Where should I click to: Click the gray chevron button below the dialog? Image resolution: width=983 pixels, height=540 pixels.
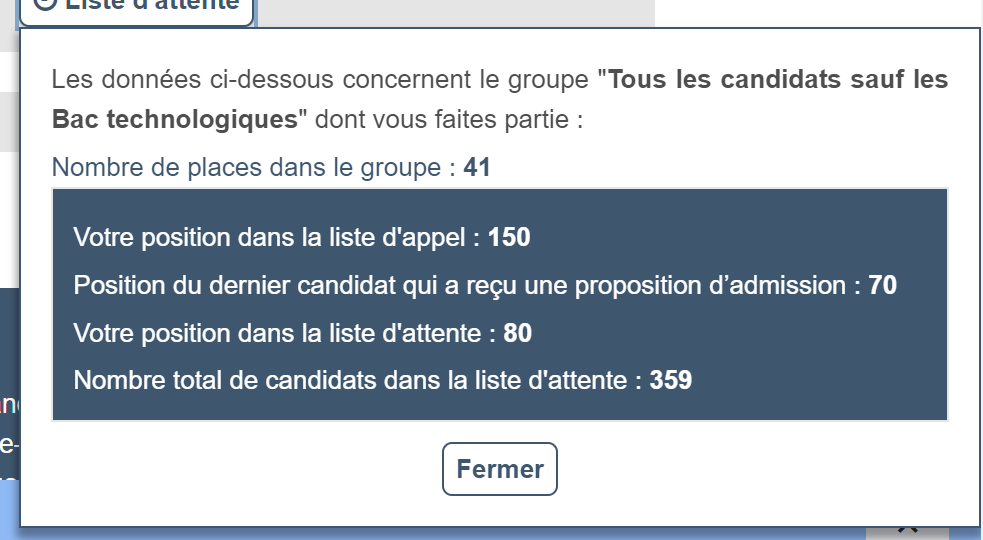906,530
